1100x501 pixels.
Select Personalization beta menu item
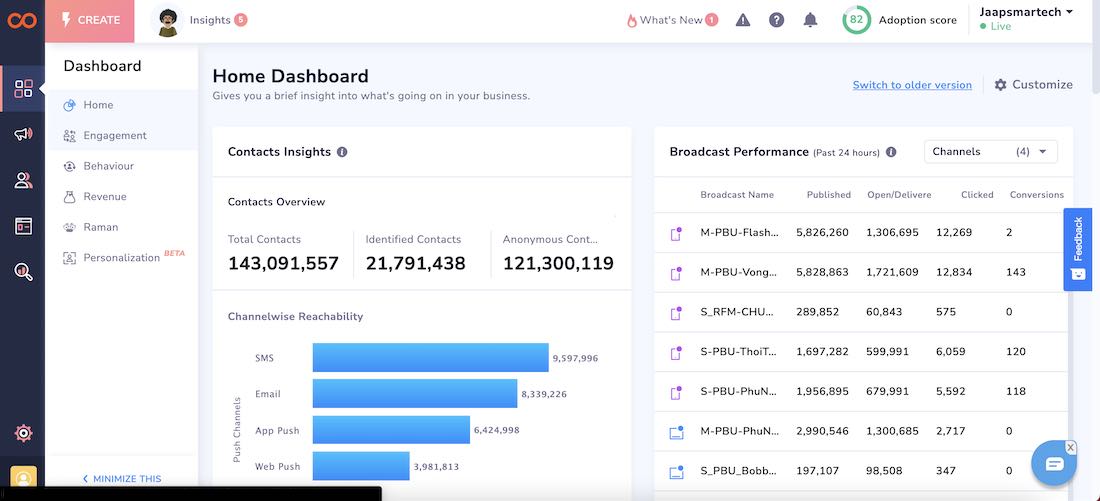pyautogui.click(x=121, y=258)
